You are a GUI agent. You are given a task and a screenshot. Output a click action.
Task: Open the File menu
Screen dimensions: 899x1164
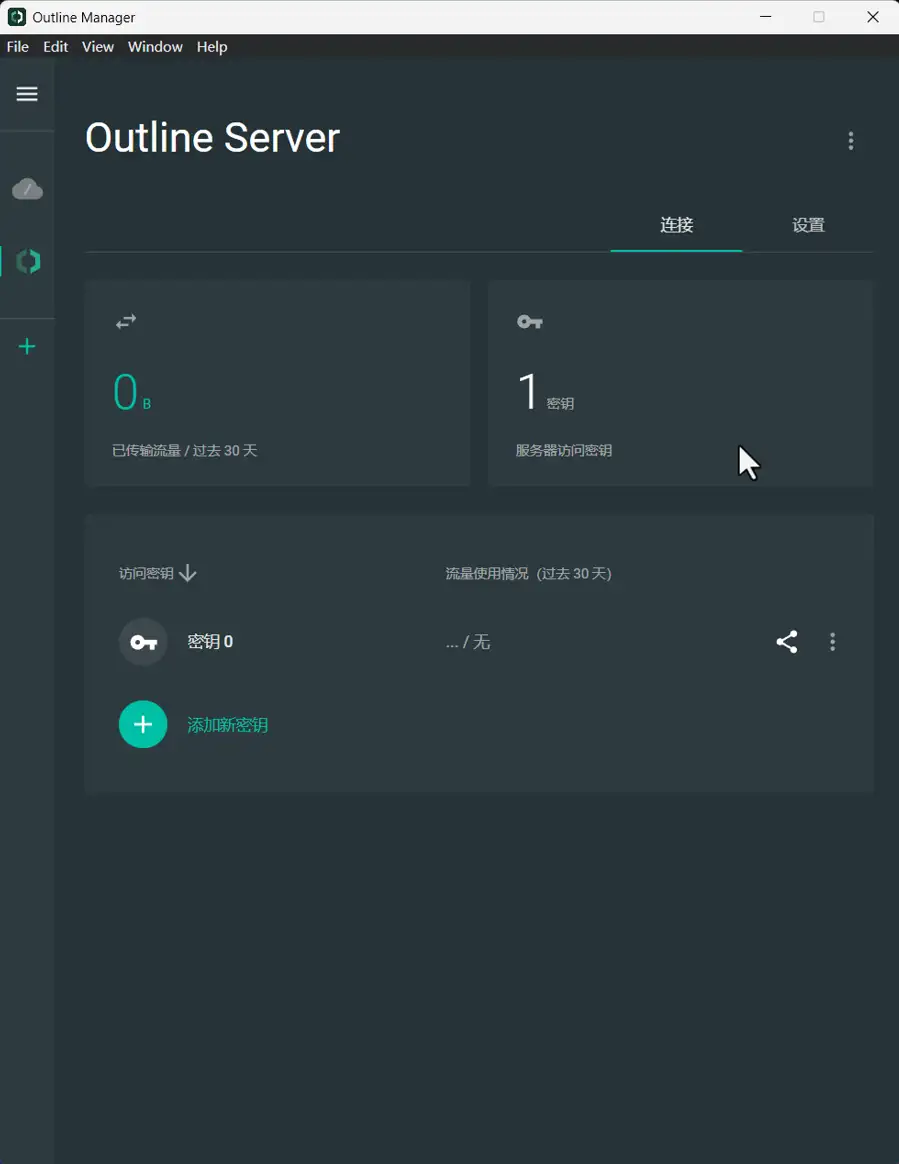(x=18, y=47)
